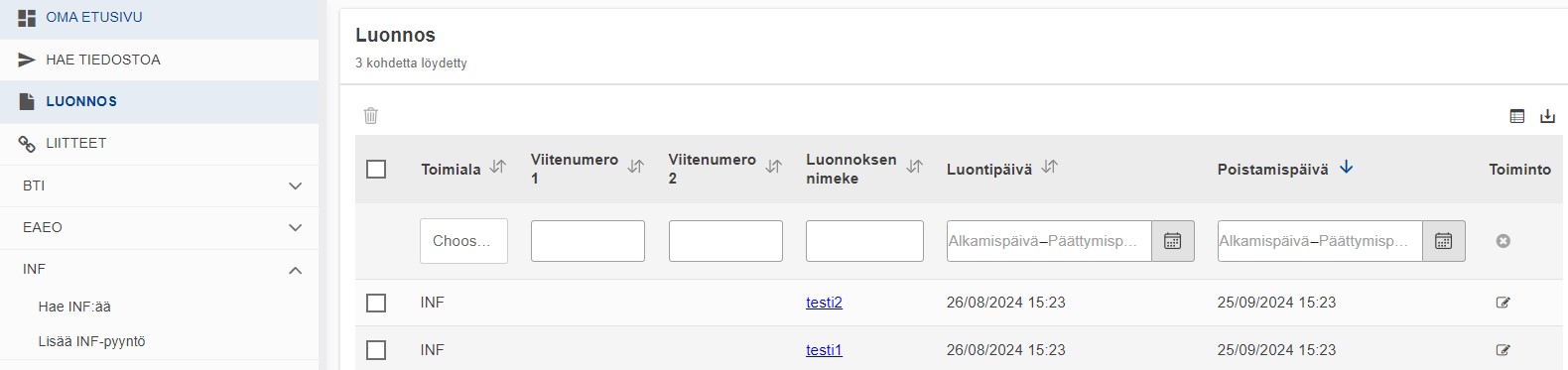Open Luontipäivä calendar picker icon
Viewport: 1568px width, 370px height.
tap(1172, 241)
